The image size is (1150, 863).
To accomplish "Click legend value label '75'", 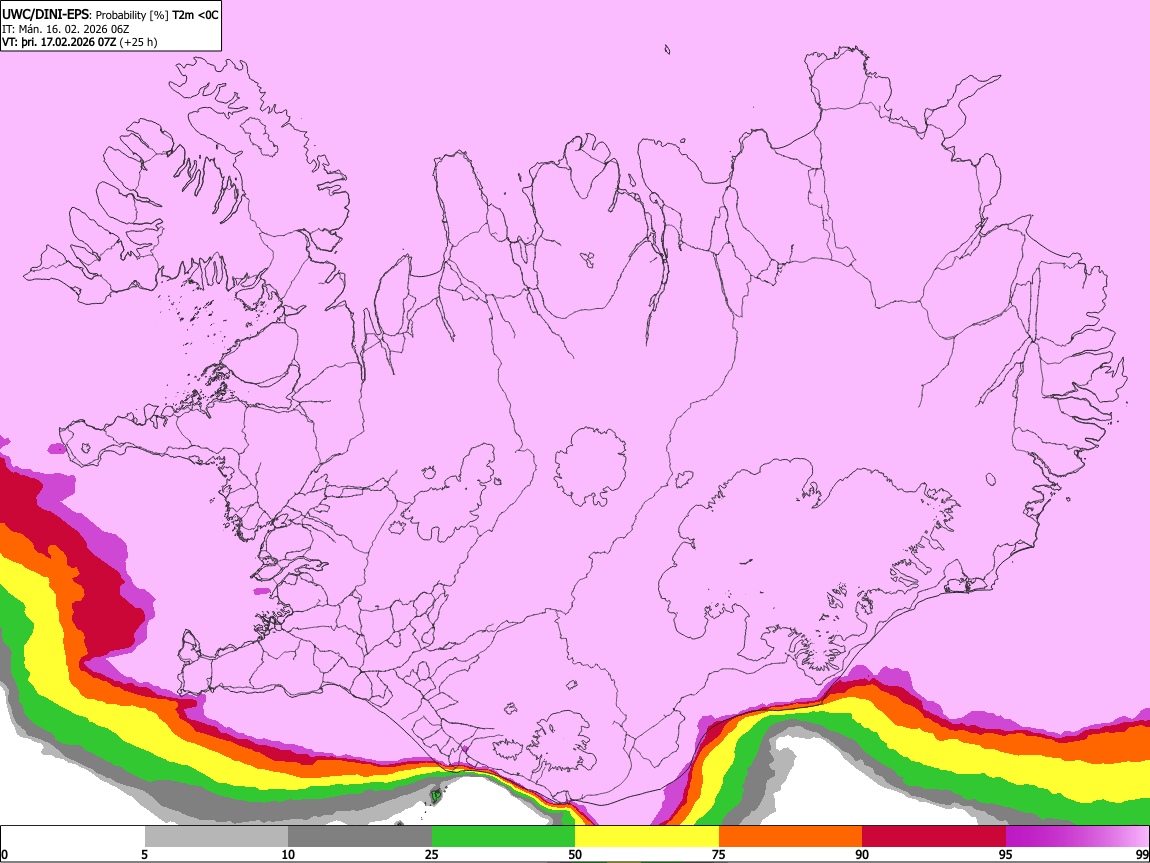I will click(719, 854).
